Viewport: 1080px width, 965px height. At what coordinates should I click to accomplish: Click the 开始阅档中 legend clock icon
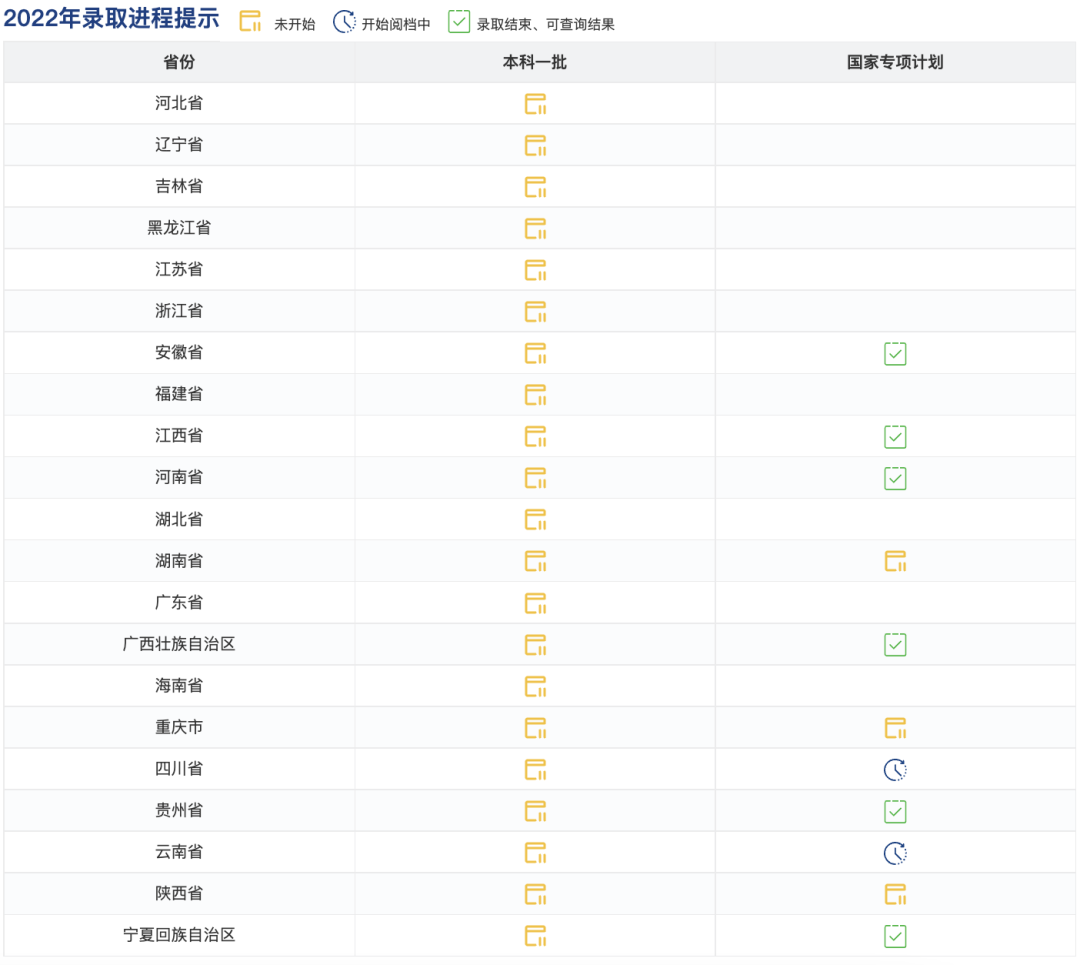344,20
